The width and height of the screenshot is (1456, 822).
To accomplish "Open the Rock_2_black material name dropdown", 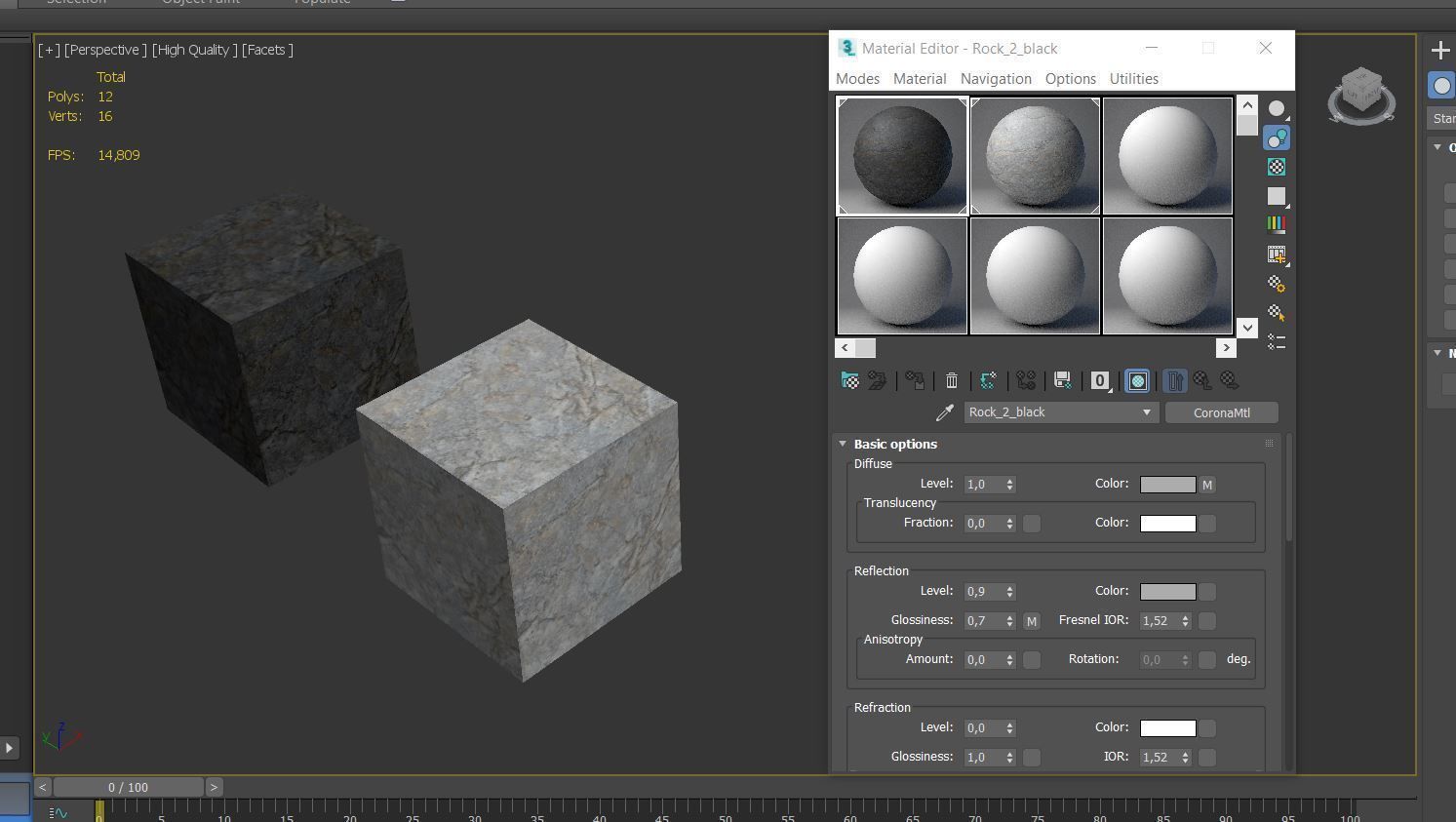I will [1061, 412].
